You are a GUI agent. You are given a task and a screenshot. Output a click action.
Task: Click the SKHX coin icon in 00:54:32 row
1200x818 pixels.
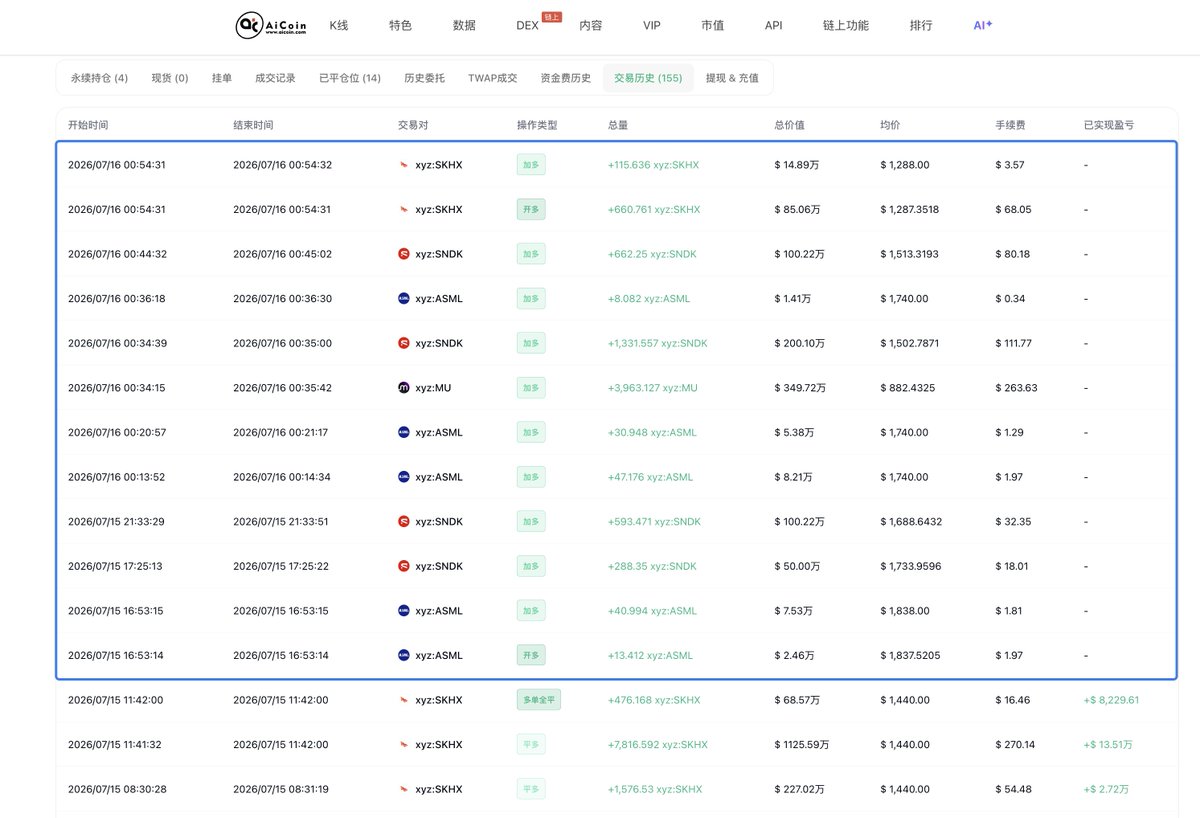click(404, 165)
